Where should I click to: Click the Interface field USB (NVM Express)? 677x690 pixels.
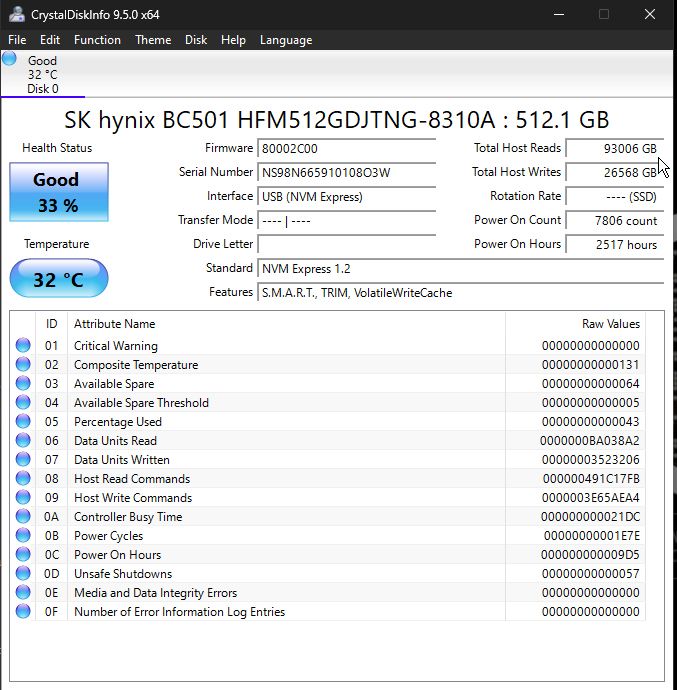[x=346, y=197]
